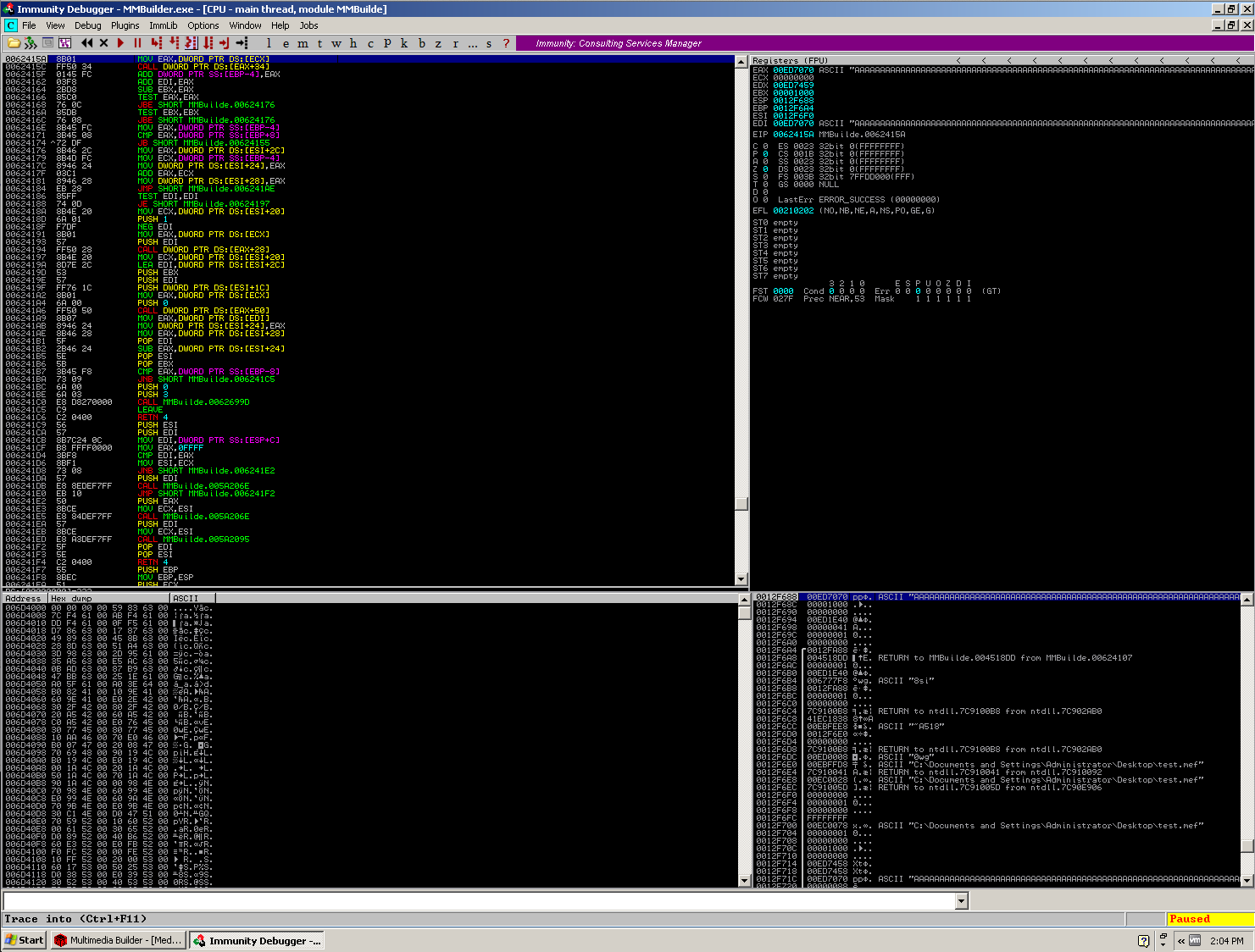Open the Window menu

(x=245, y=25)
